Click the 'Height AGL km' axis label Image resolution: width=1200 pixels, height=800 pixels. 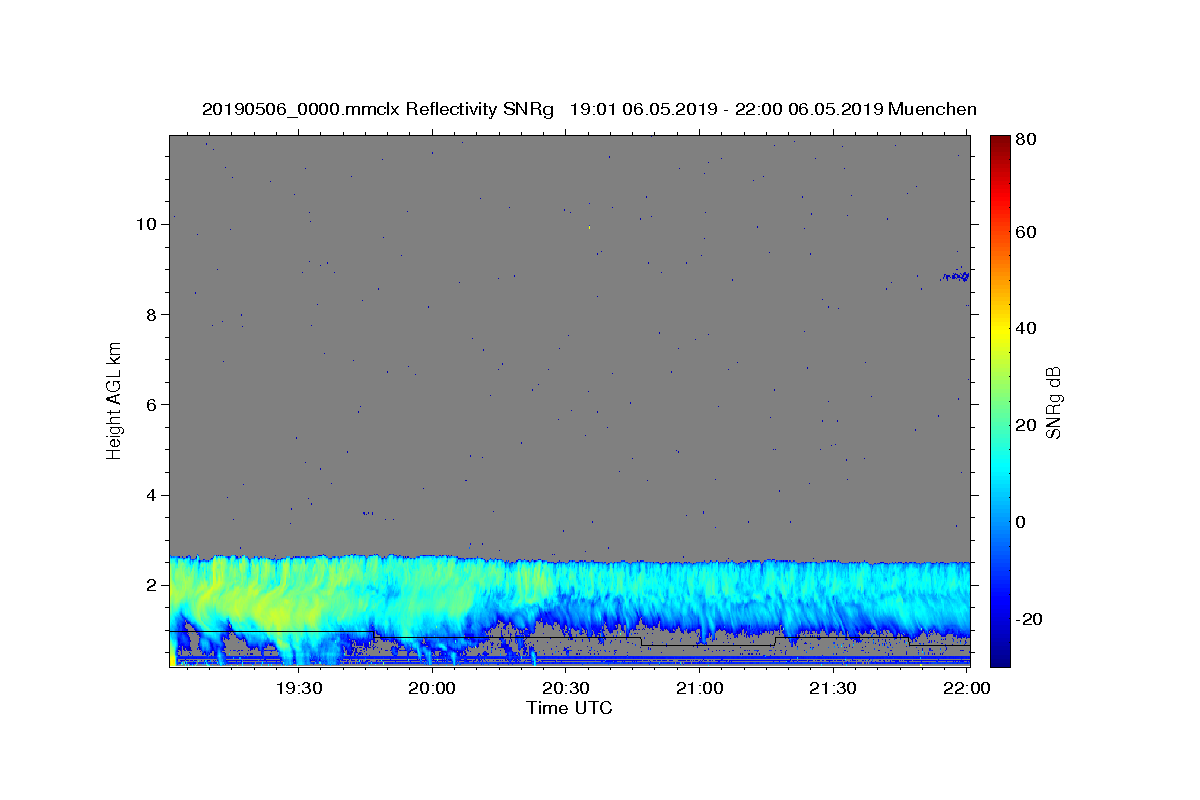coord(114,400)
